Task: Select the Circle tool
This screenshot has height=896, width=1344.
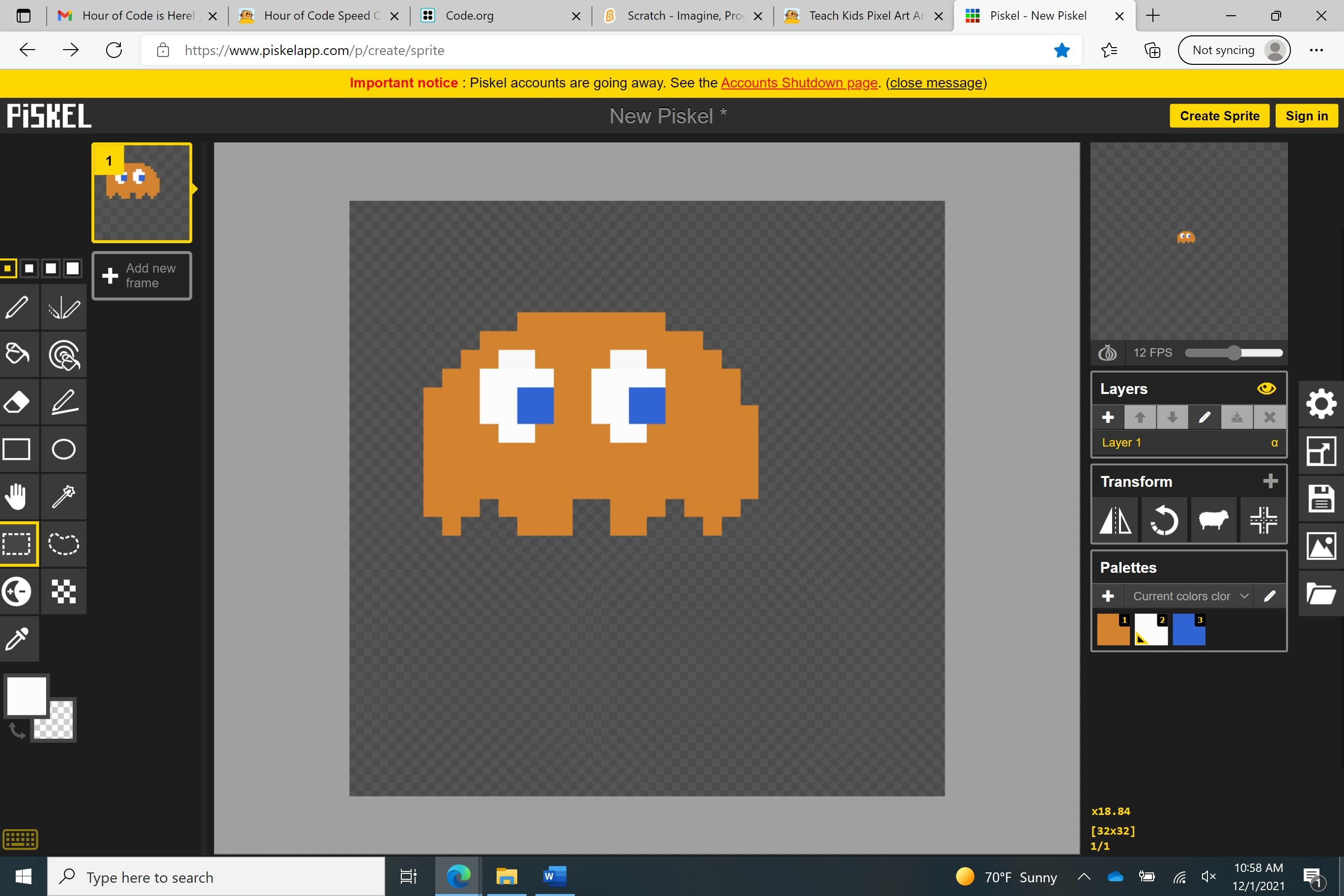Action: pos(63,449)
